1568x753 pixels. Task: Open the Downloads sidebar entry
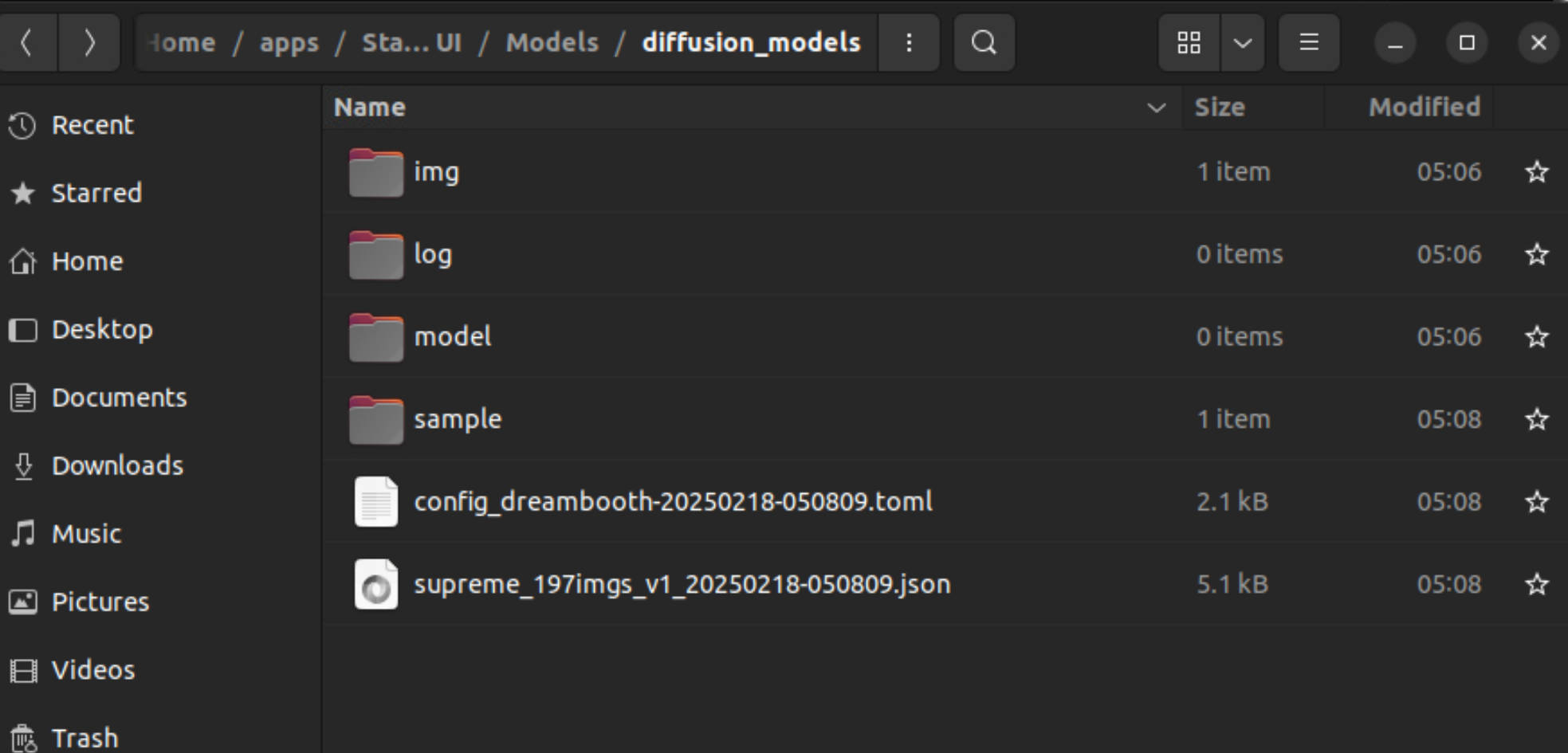(117, 465)
